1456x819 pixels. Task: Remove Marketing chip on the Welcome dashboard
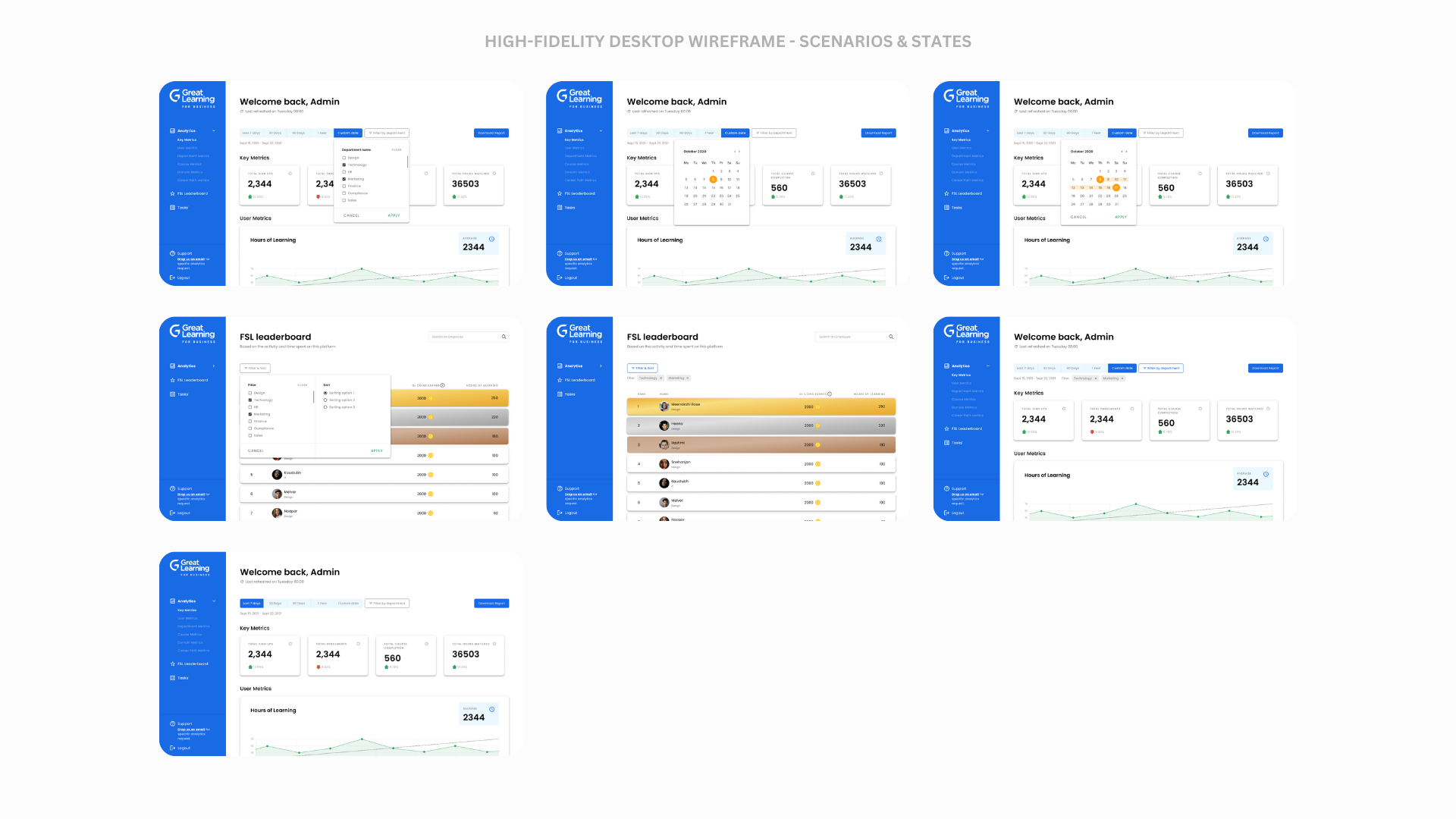[x=1122, y=378]
